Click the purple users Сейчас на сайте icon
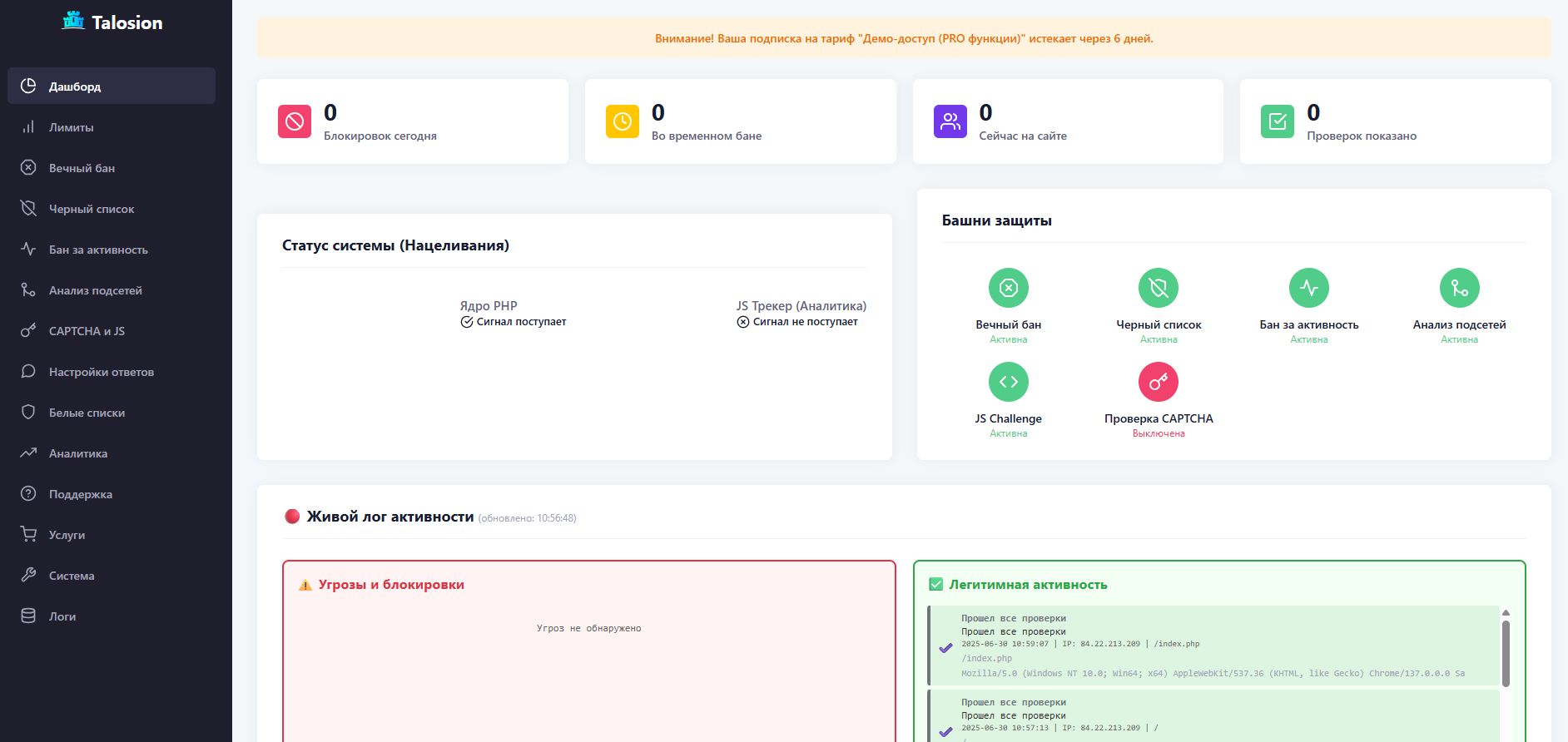 (950, 121)
